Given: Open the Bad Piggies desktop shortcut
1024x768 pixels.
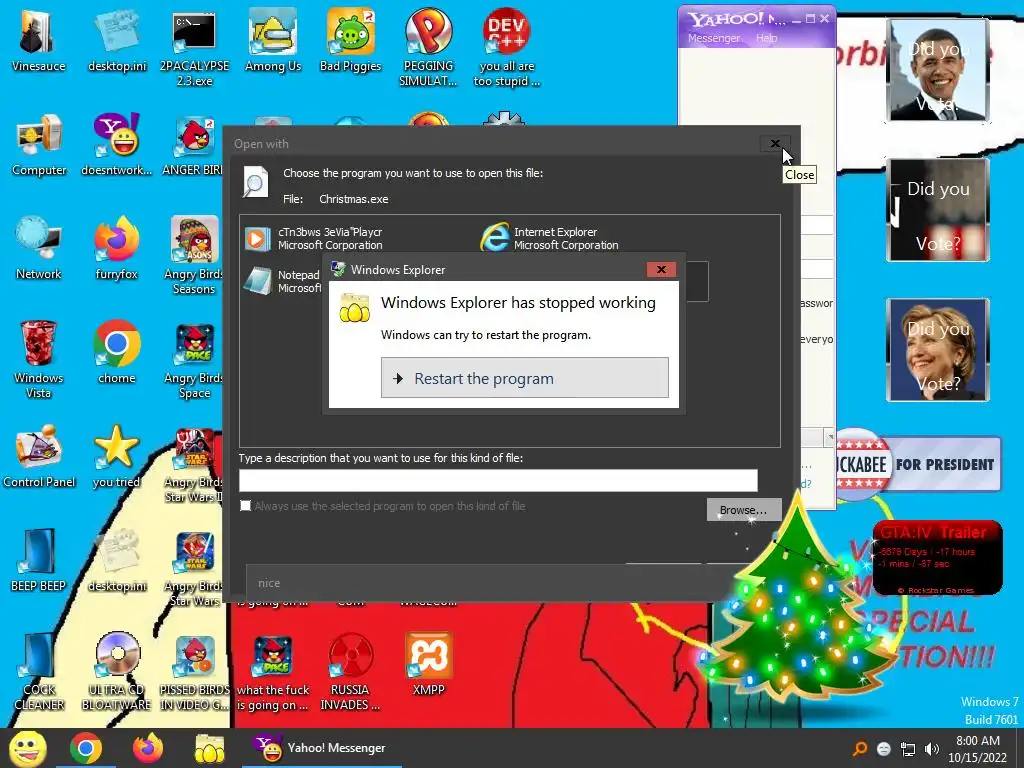Looking at the screenshot, I should click(351, 40).
